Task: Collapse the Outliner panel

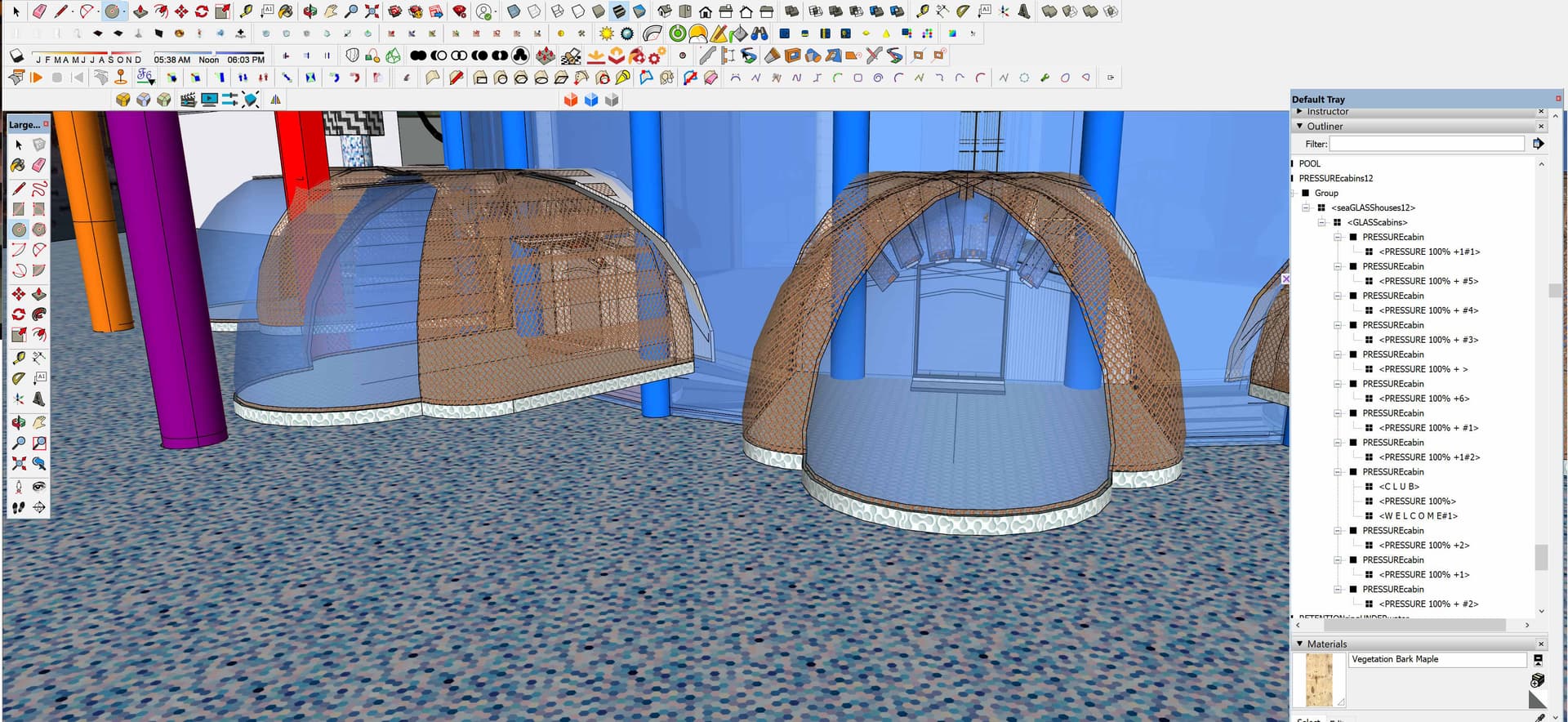Action: [x=1299, y=126]
